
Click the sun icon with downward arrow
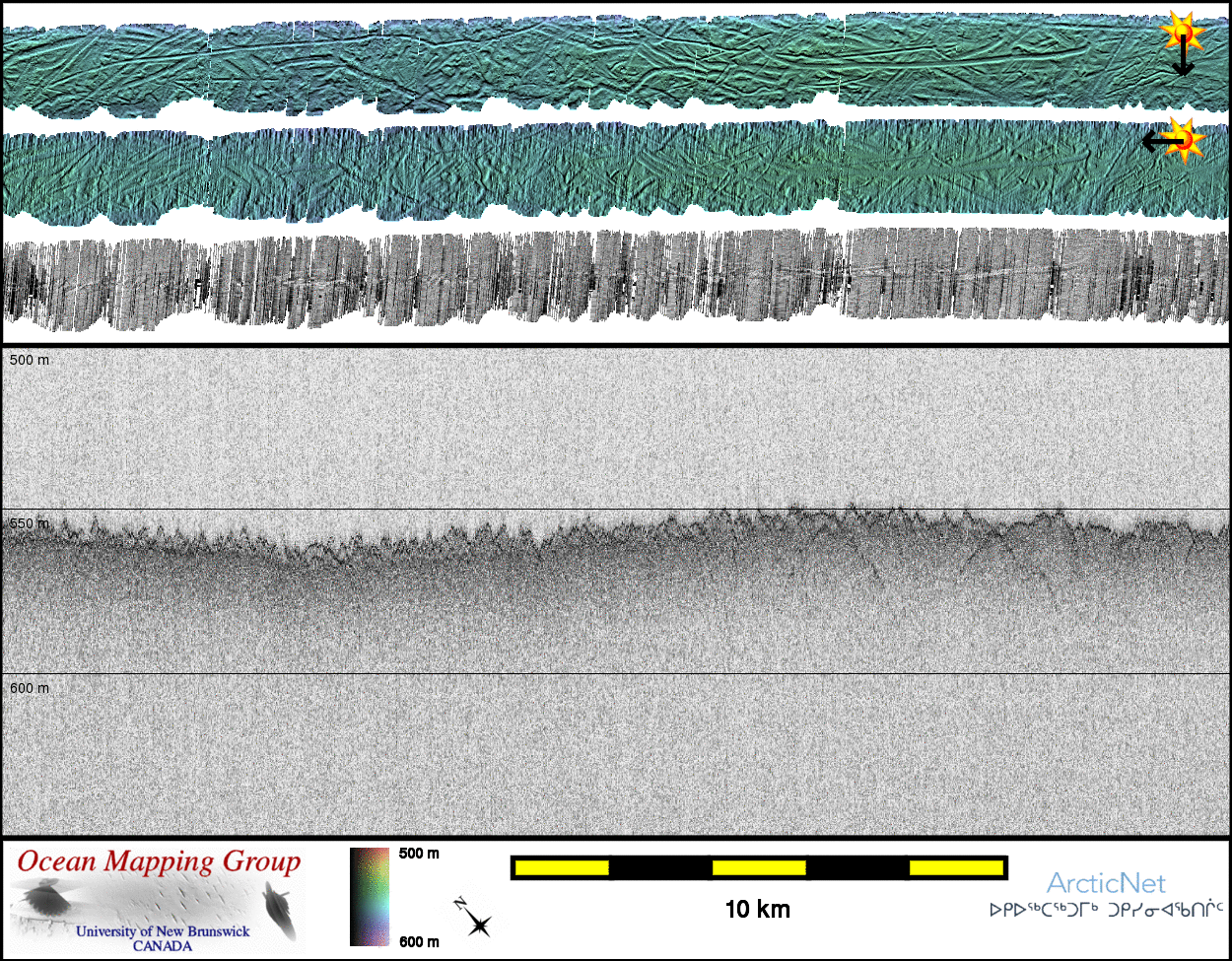click(x=1180, y=34)
